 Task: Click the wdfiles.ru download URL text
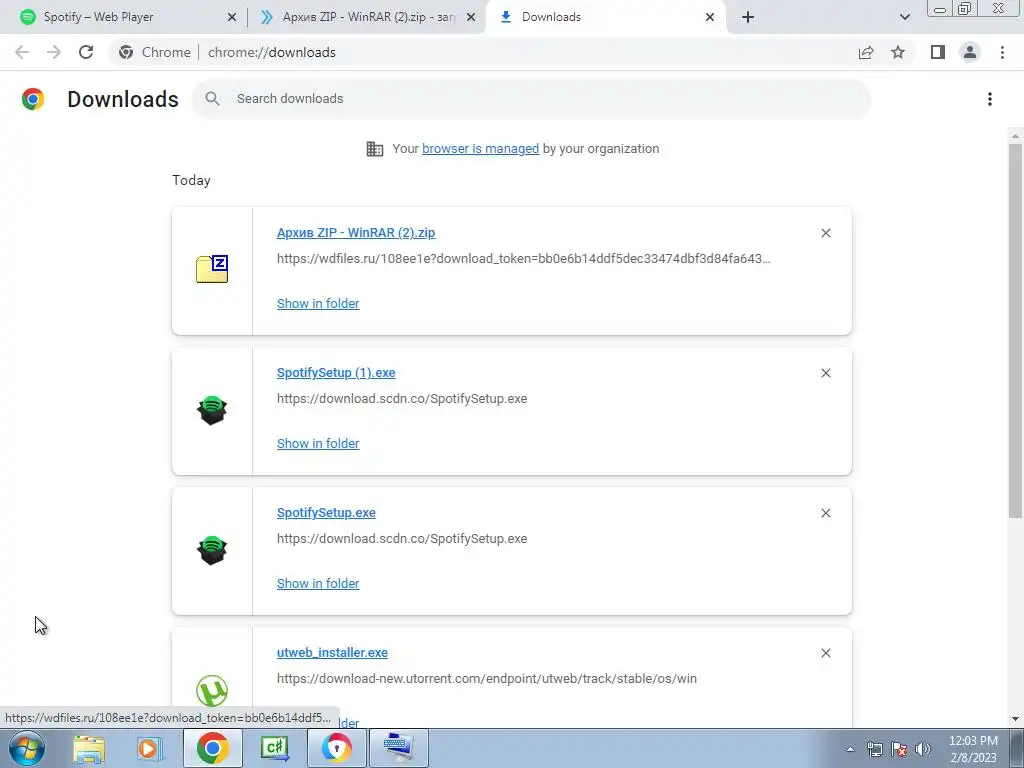click(x=523, y=259)
